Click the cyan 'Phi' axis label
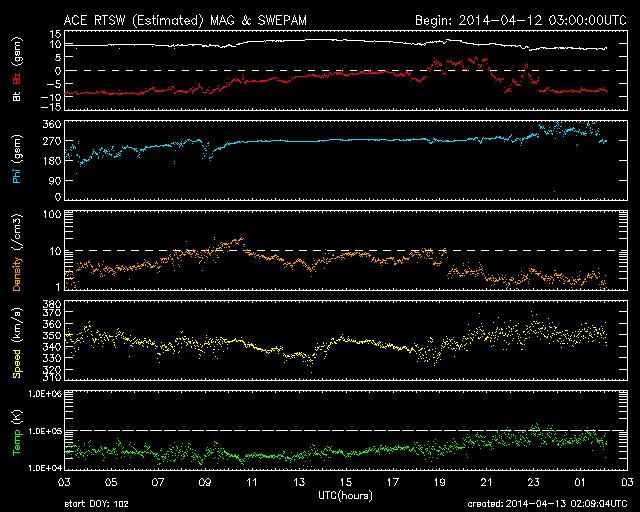The height and width of the screenshot is (512, 640). tap(17, 174)
